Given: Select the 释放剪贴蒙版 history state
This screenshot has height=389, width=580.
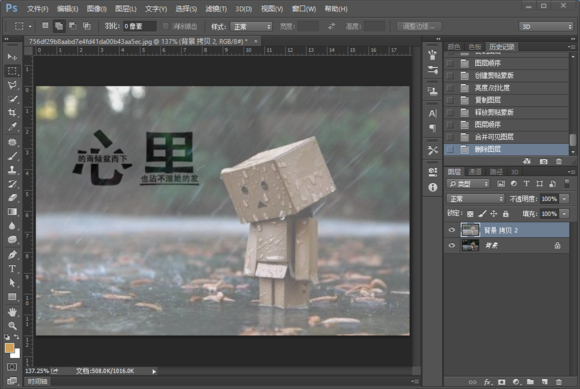Looking at the screenshot, I should (x=506, y=112).
